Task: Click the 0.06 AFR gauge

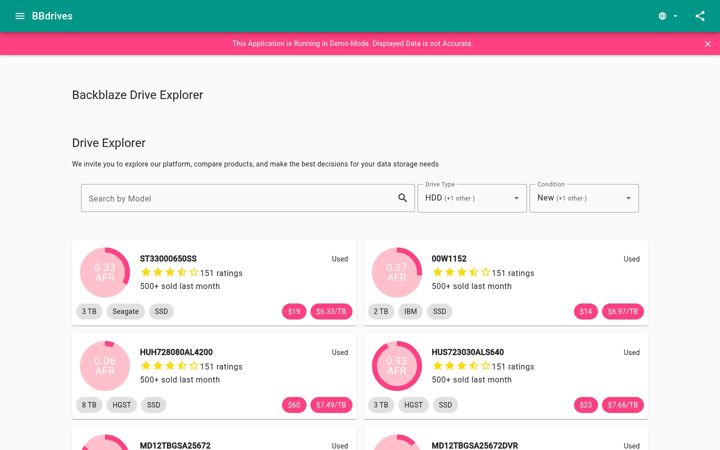Action: [105, 366]
